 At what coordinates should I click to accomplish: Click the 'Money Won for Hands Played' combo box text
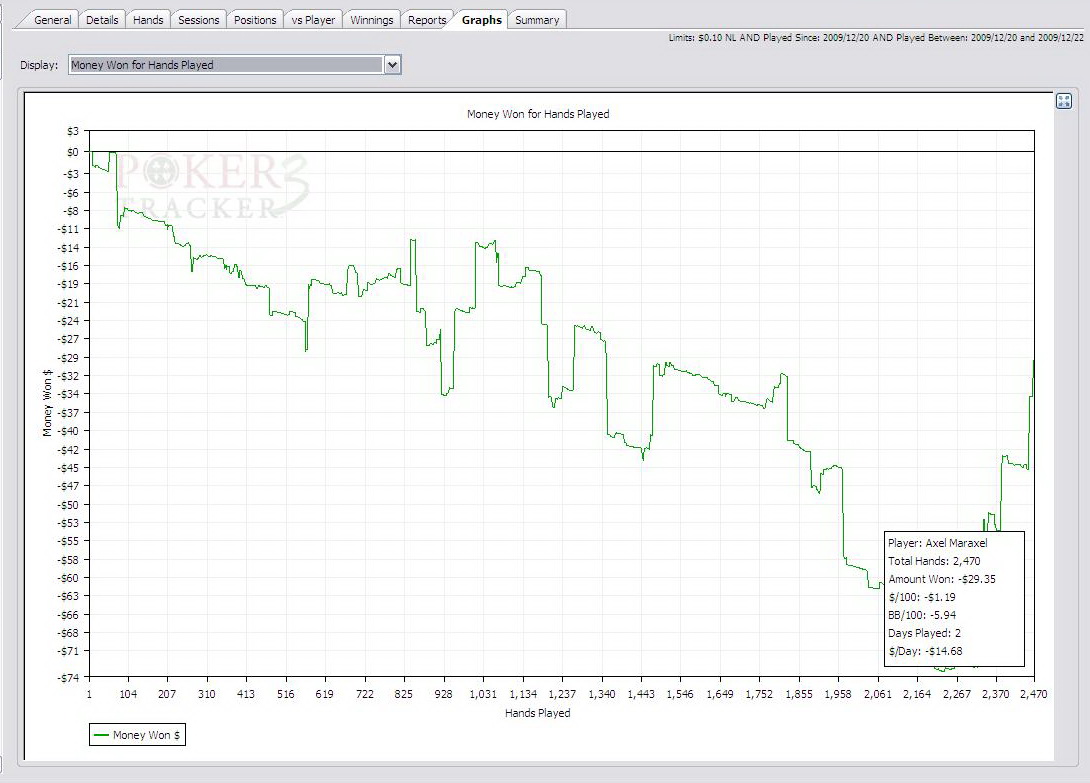pos(225,65)
